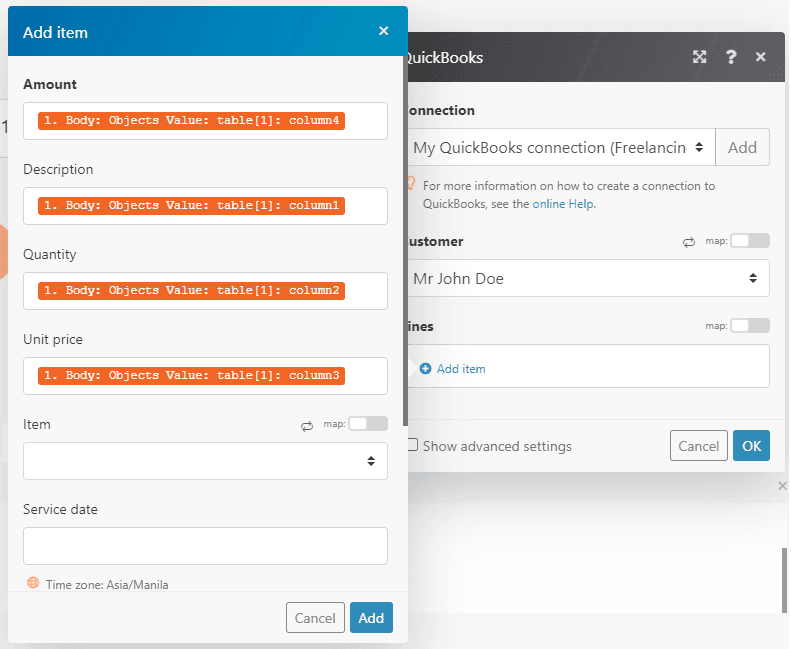
Task: Open the help question mark icon
Action: point(731,57)
